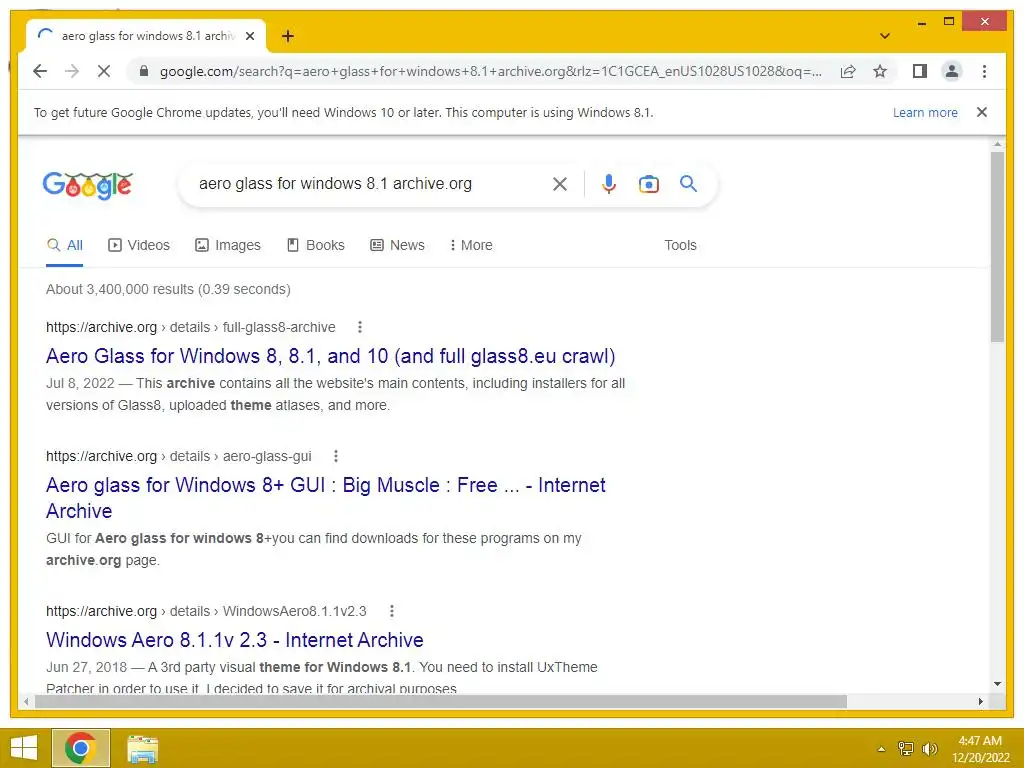Close the aero glass search tab

click(249, 36)
